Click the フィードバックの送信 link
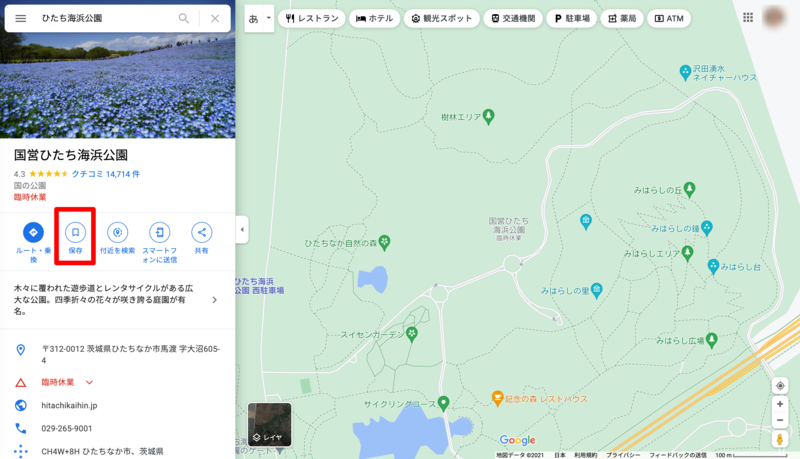The width and height of the screenshot is (800, 459). coord(678,455)
